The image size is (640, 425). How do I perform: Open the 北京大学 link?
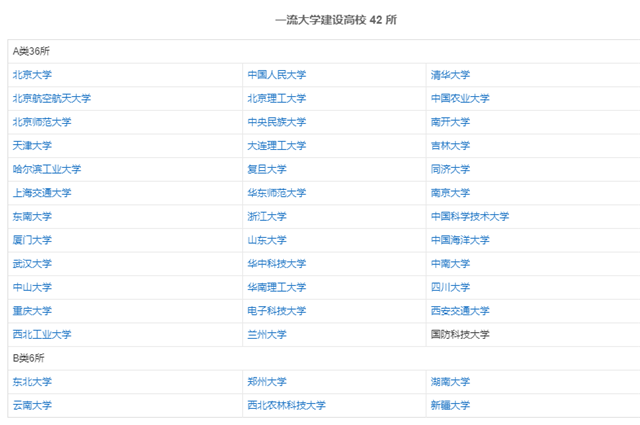click(x=32, y=75)
